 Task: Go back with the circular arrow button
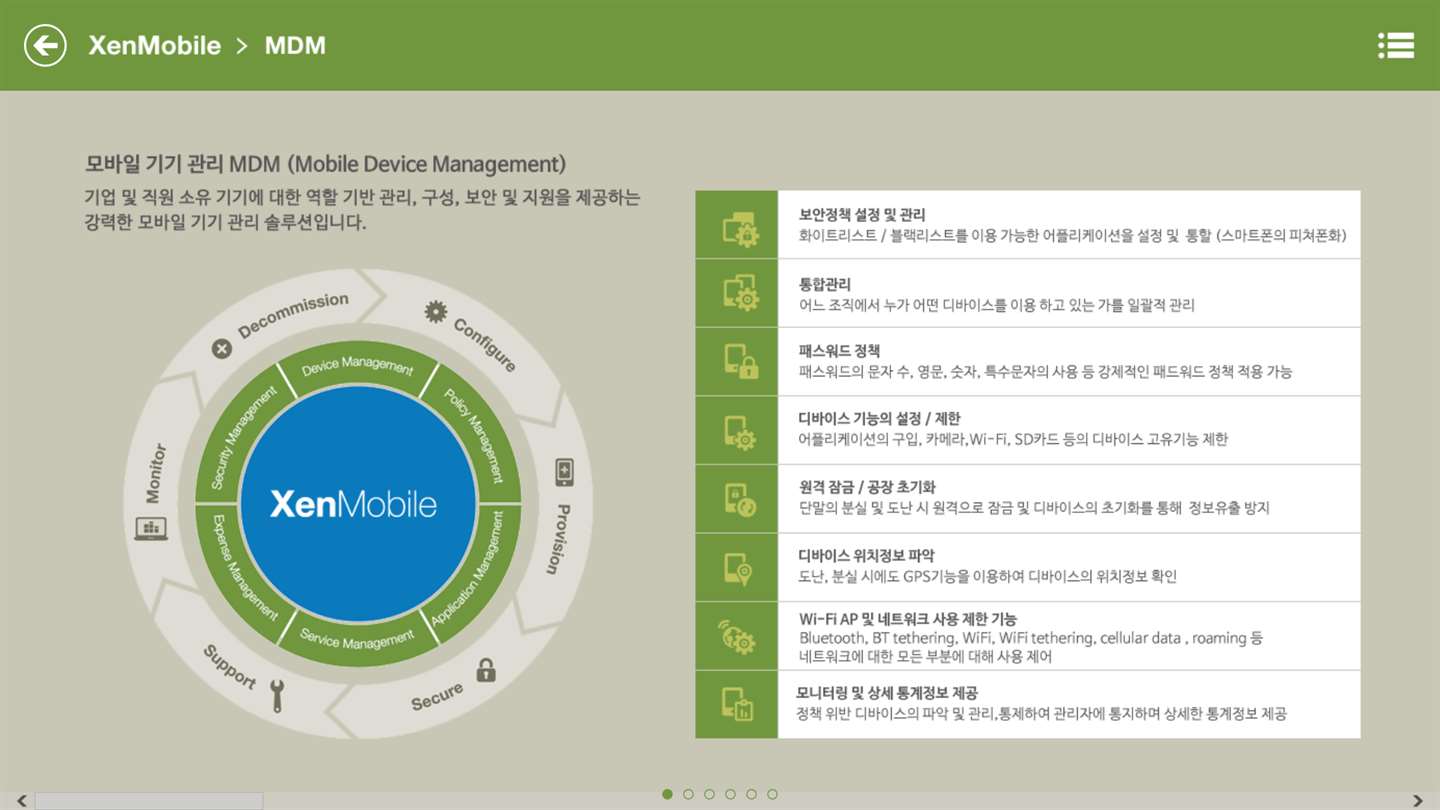45,45
